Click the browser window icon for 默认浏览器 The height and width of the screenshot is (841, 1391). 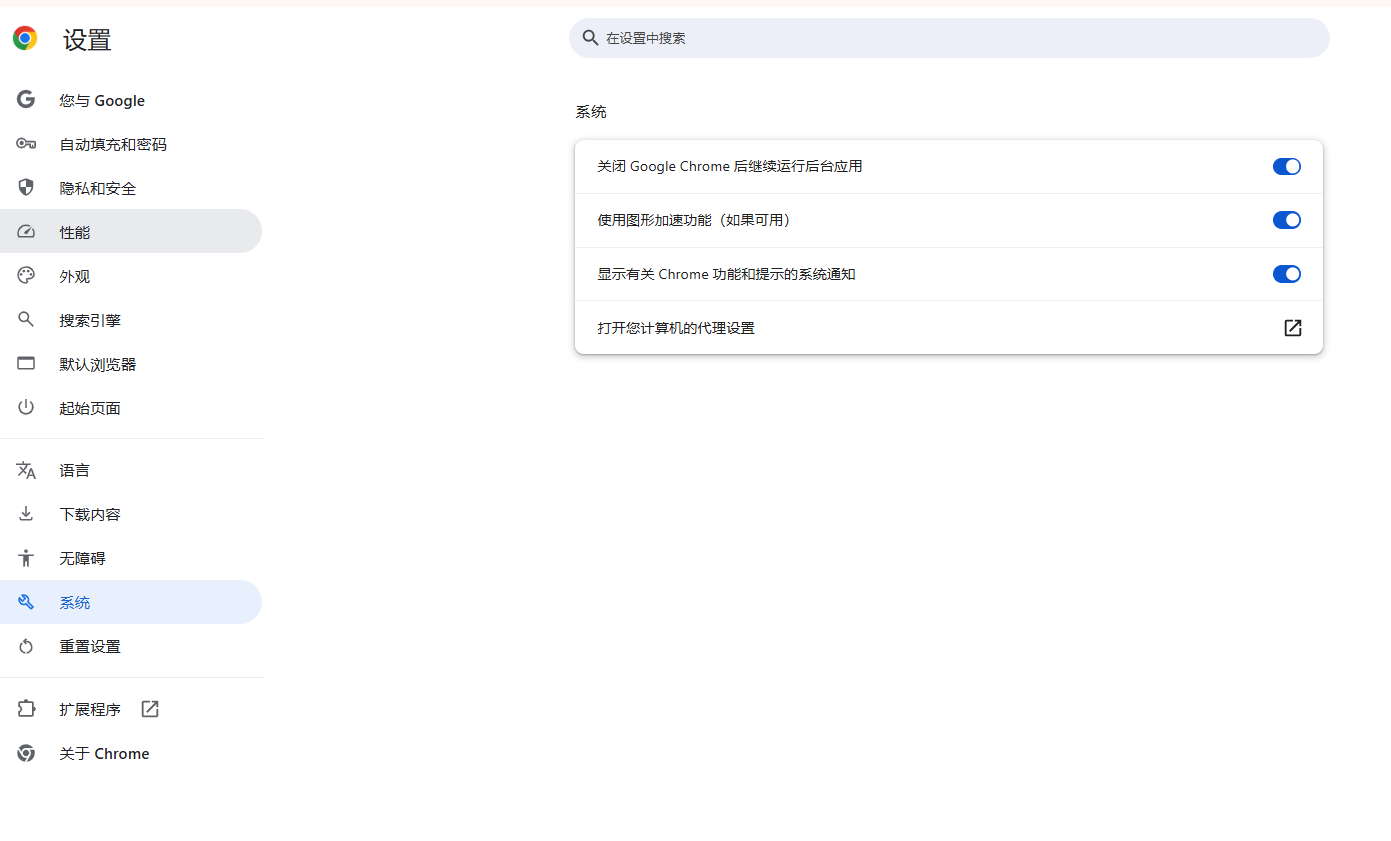pyautogui.click(x=26, y=364)
